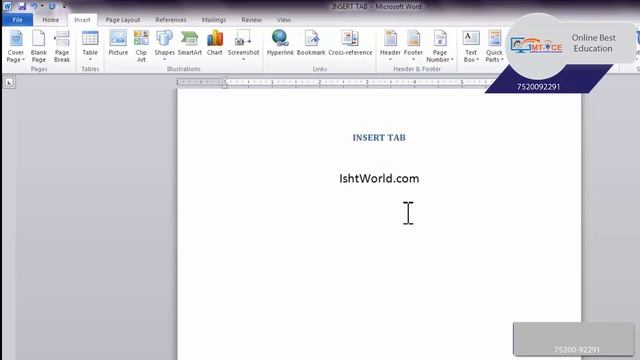This screenshot has height=360, width=640.
Task: Open the Mailings tab
Action: [213, 20]
